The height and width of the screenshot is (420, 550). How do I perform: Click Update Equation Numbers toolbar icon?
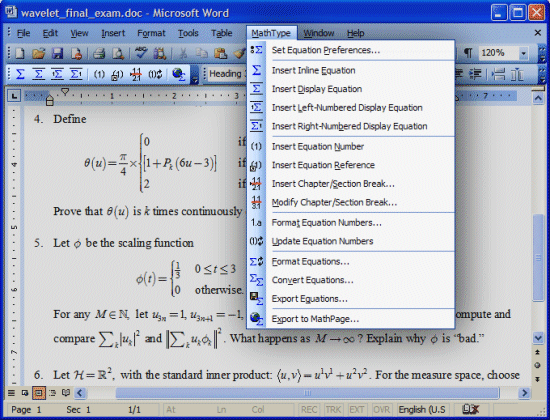tap(155, 74)
